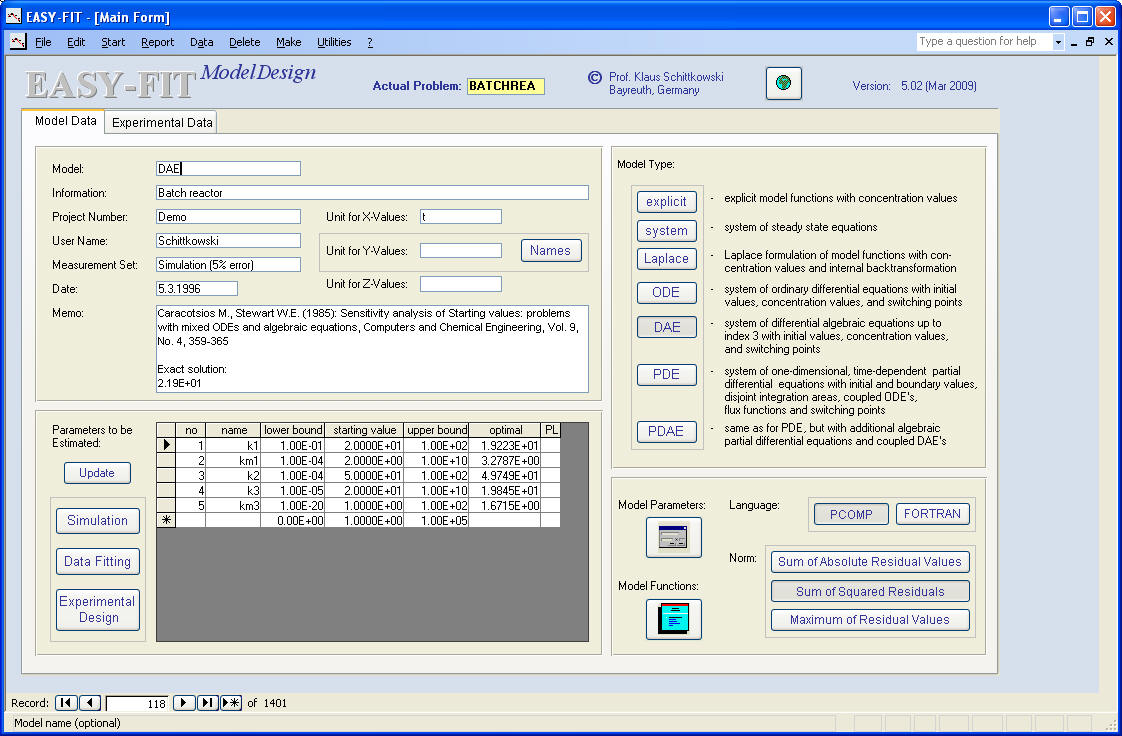Go to previous record arrow

[89, 703]
